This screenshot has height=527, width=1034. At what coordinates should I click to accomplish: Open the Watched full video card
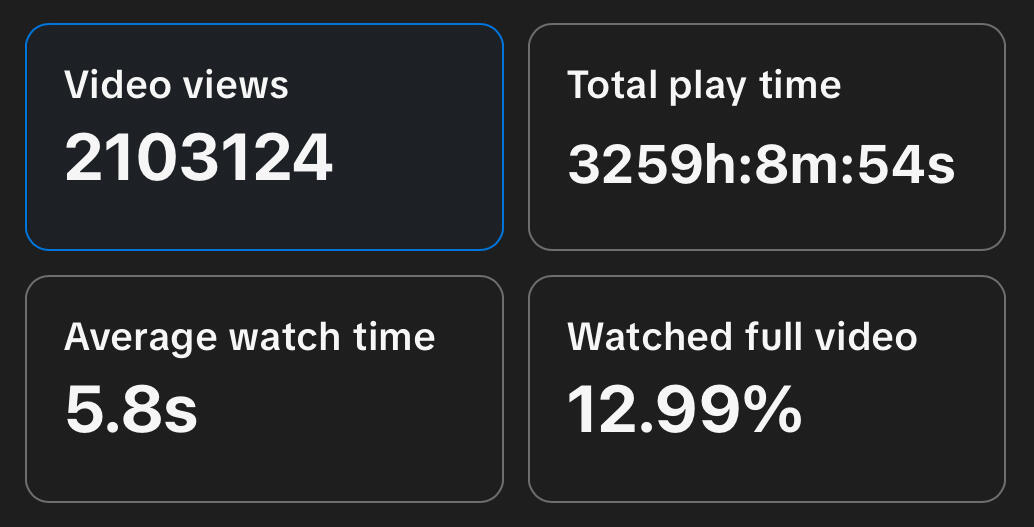(x=767, y=388)
